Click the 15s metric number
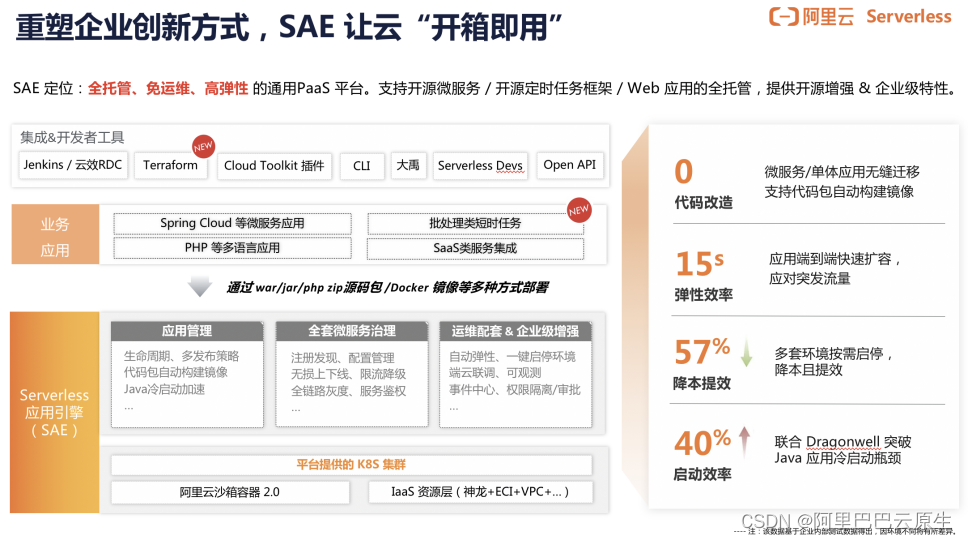The height and width of the screenshot is (540, 968). pos(699,264)
